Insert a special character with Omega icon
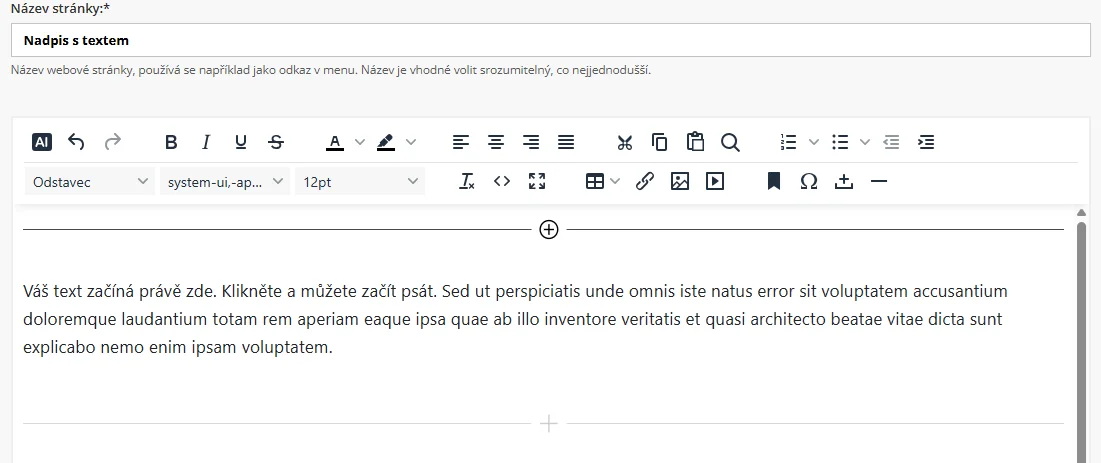 pyautogui.click(x=809, y=181)
